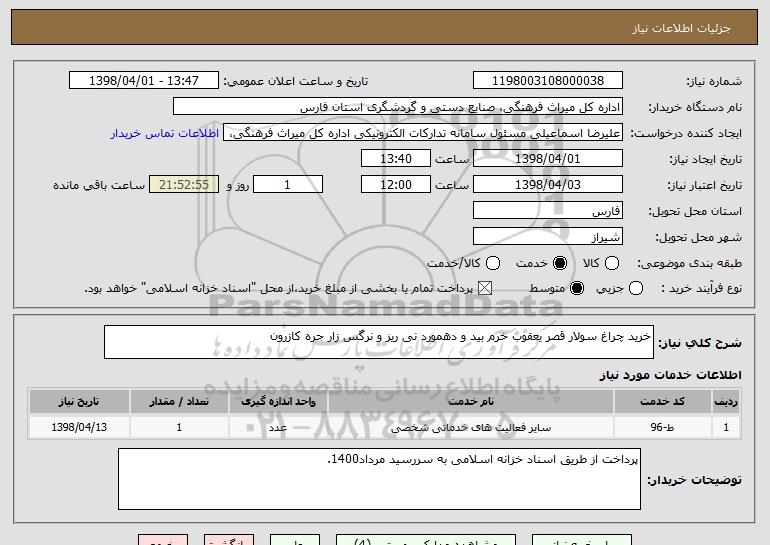Click the کد خدمت column header

coord(662,402)
